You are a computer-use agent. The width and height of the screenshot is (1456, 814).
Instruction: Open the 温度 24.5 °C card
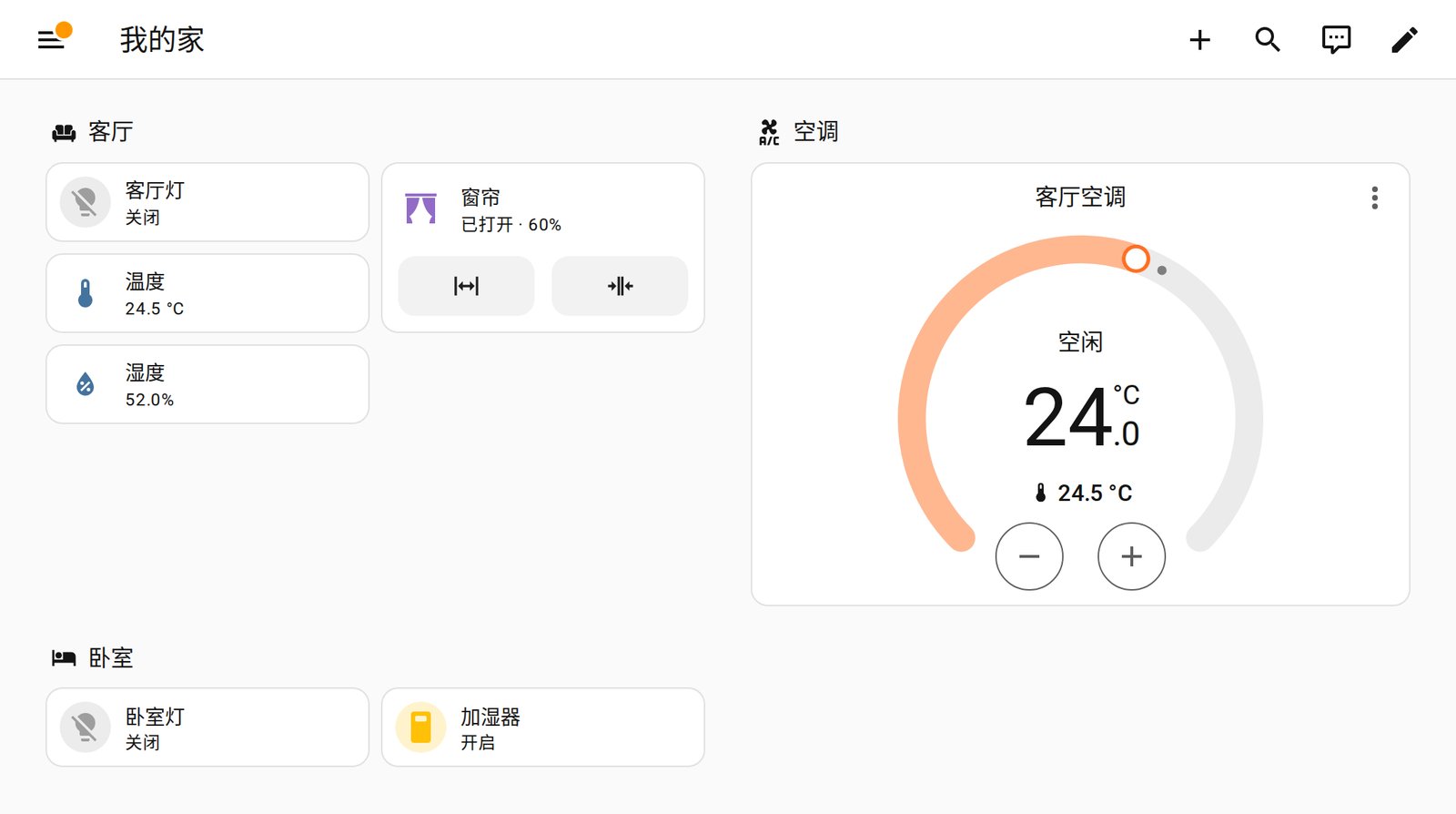[207, 293]
